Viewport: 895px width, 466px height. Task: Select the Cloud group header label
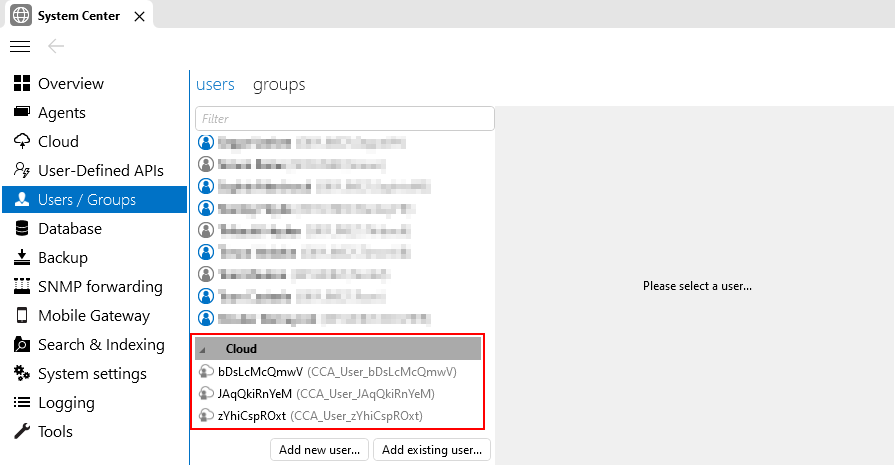[241, 349]
